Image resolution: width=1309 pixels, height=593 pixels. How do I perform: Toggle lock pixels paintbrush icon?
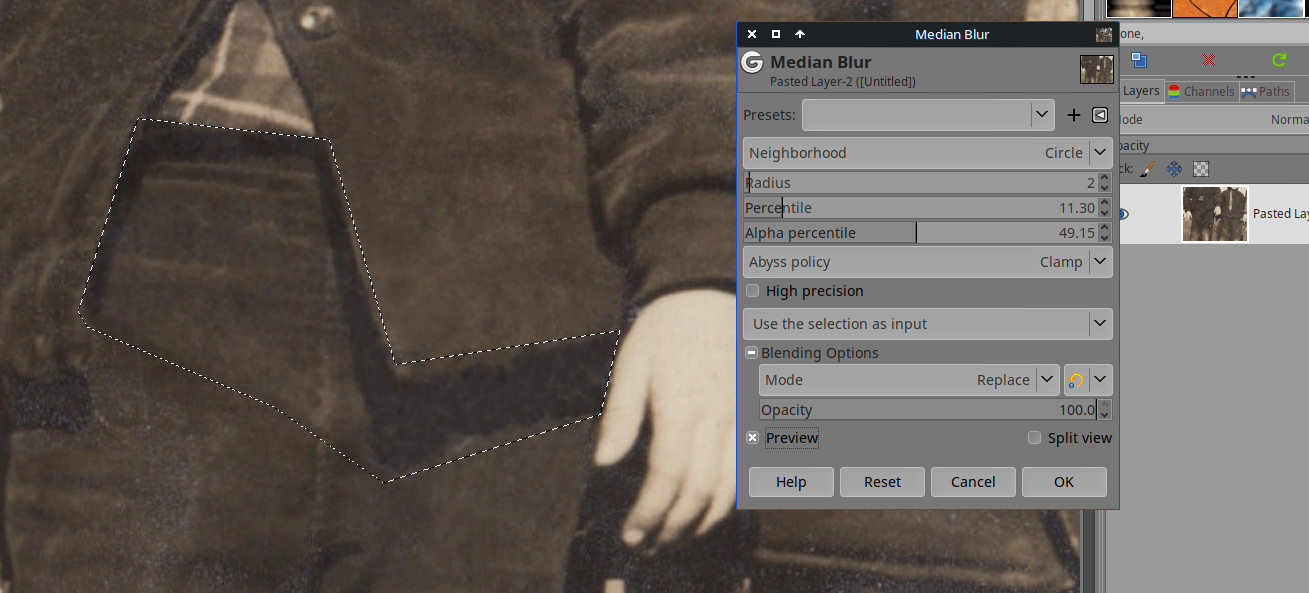[x=1148, y=169]
